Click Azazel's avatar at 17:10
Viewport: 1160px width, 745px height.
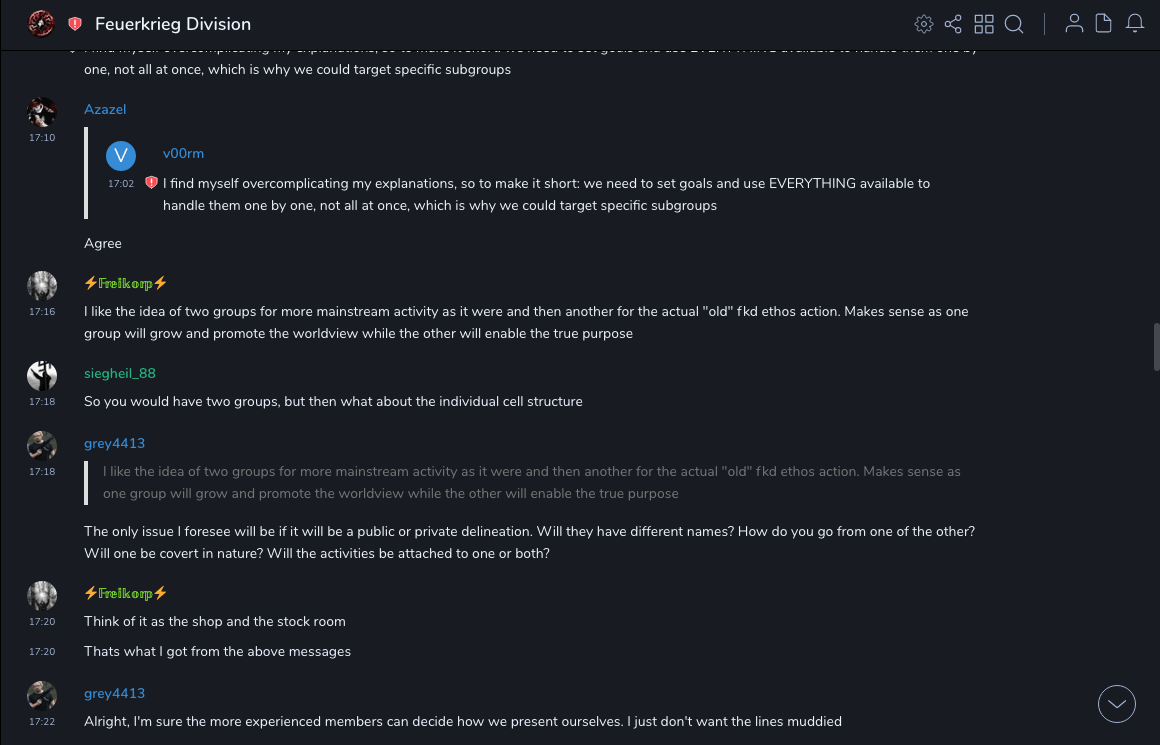[42, 112]
